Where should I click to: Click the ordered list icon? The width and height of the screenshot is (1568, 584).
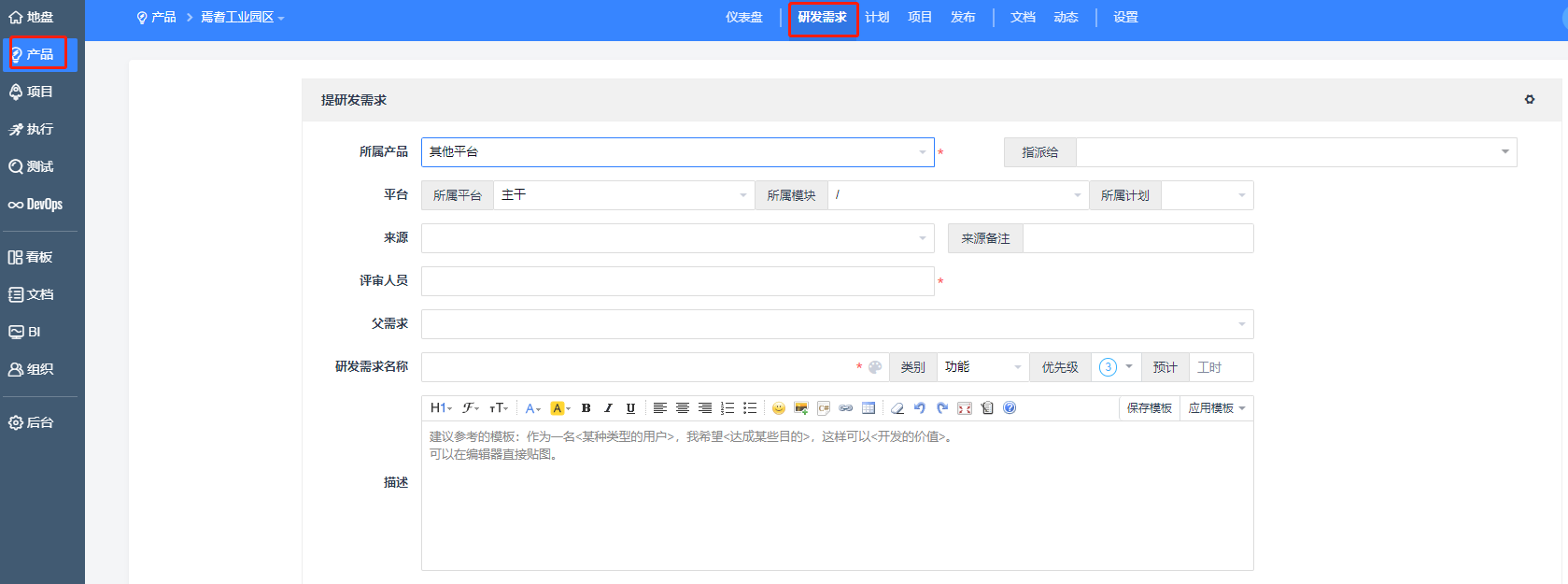coord(727,408)
